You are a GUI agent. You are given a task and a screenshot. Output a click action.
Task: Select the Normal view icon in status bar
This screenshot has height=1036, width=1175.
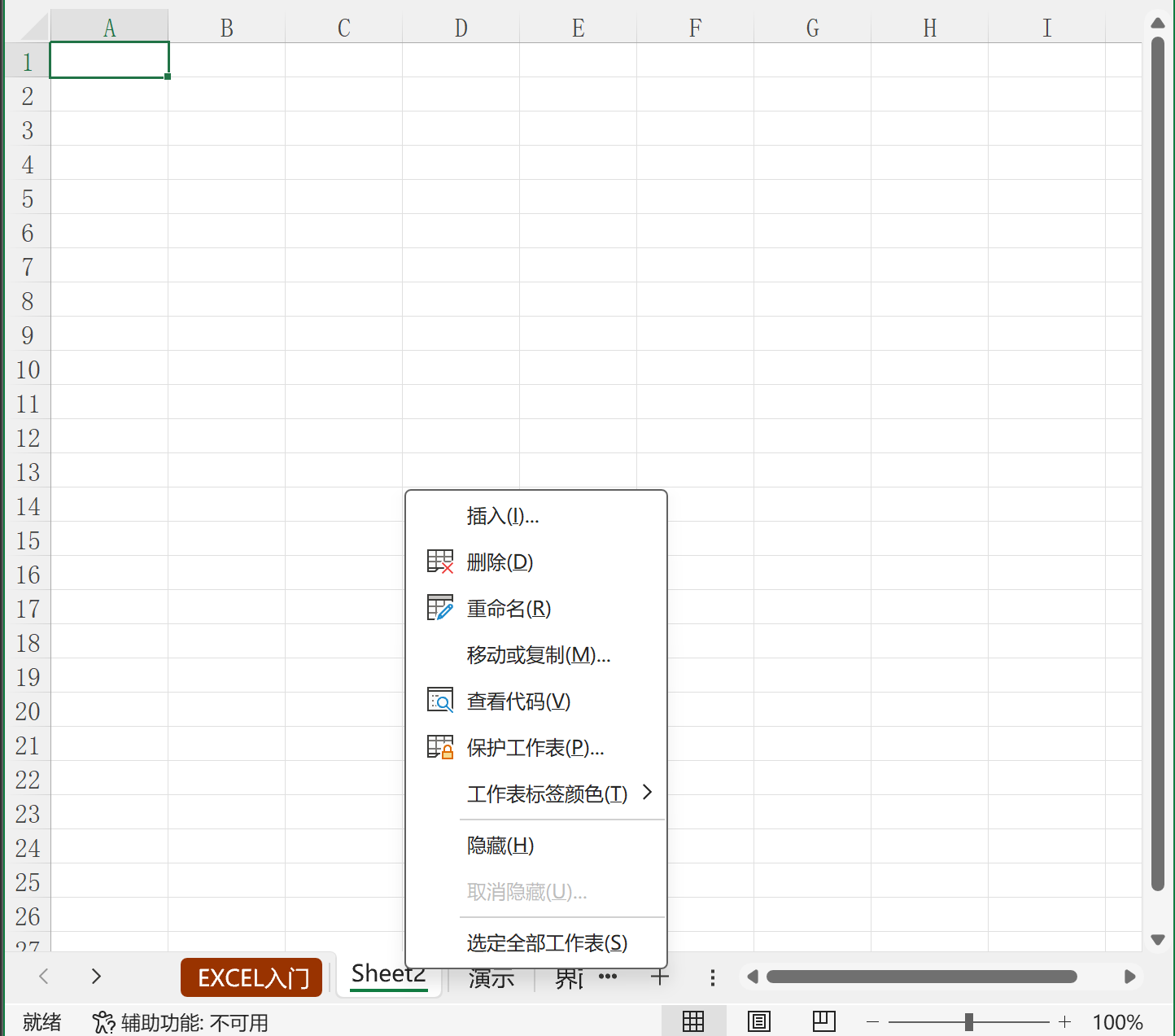coord(693,1021)
